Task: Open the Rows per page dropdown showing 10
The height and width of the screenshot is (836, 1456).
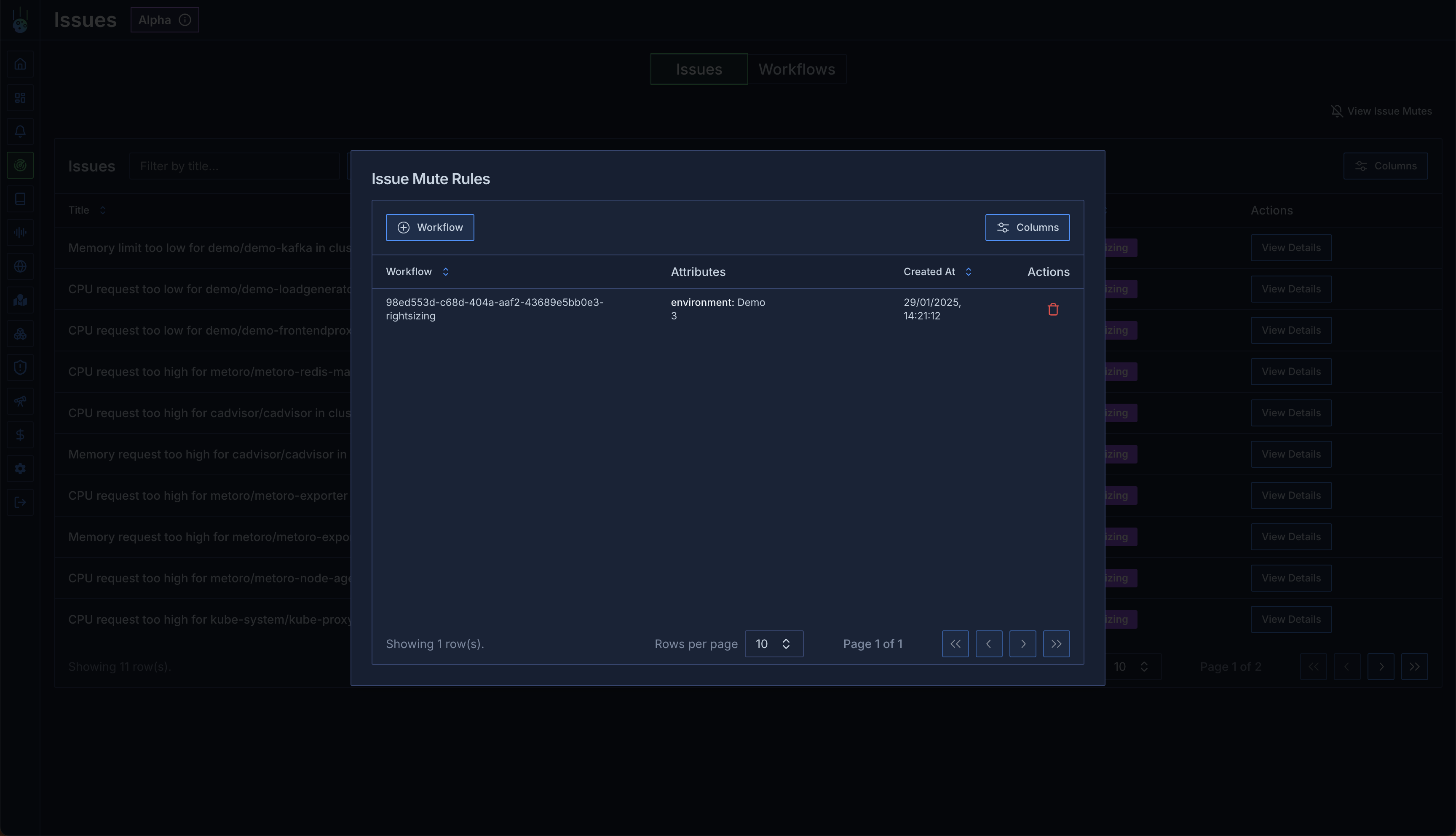Action: coord(773,644)
